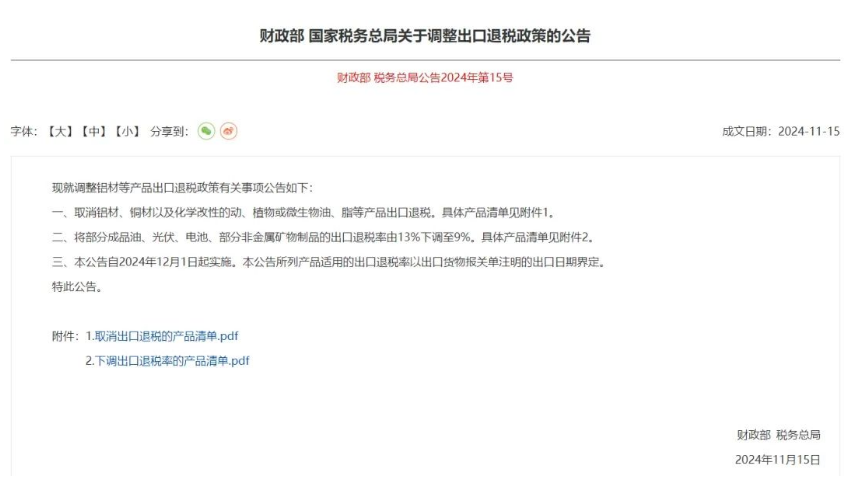Click the 附件 label
855x499 pixels.
pyautogui.click(x=65, y=336)
